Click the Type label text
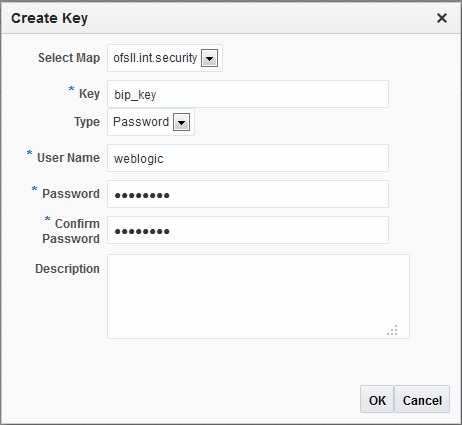462x425 pixels. point(87,122)
